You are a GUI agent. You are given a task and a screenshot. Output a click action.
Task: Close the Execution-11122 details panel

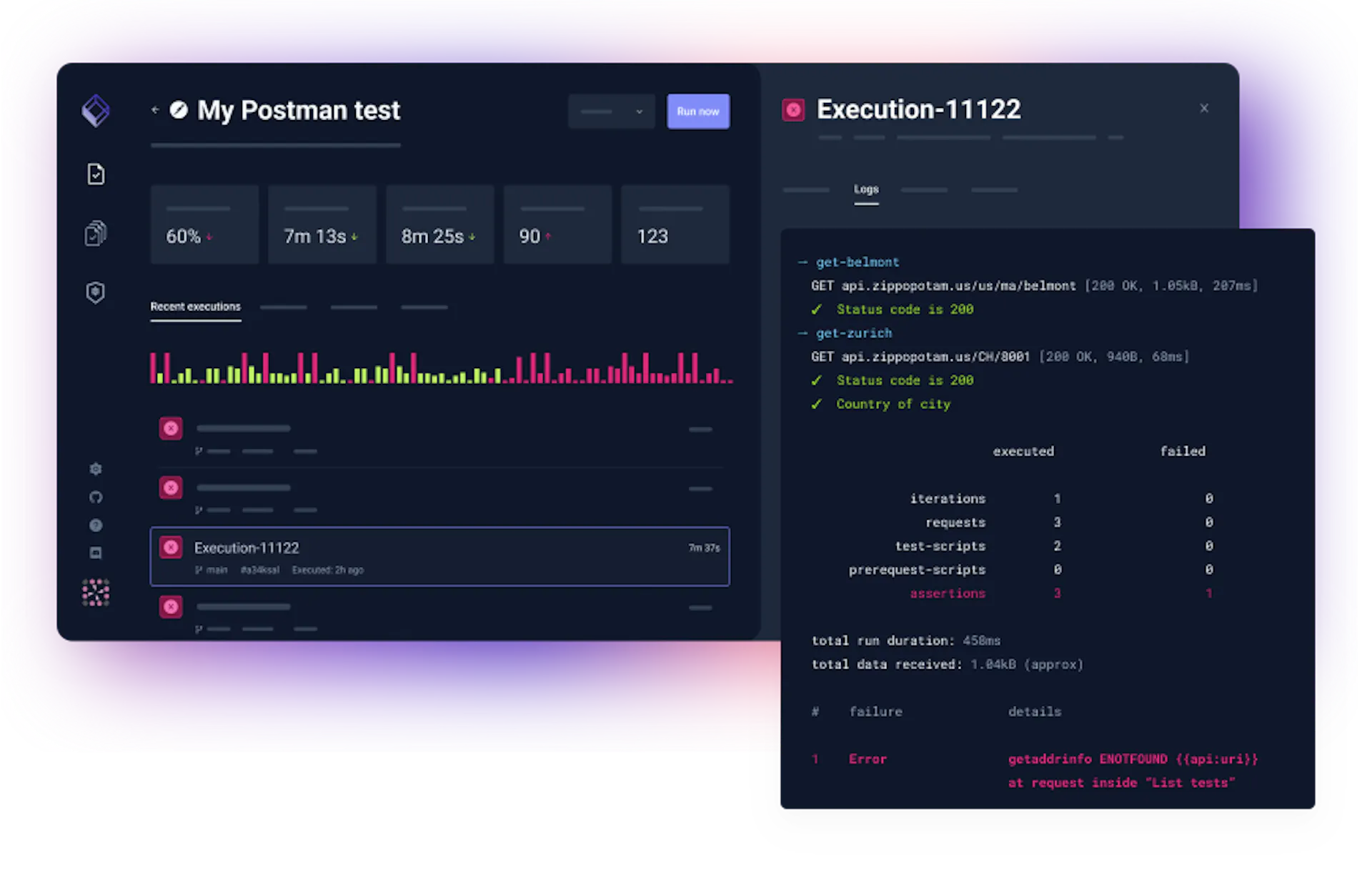[1204, 109]
